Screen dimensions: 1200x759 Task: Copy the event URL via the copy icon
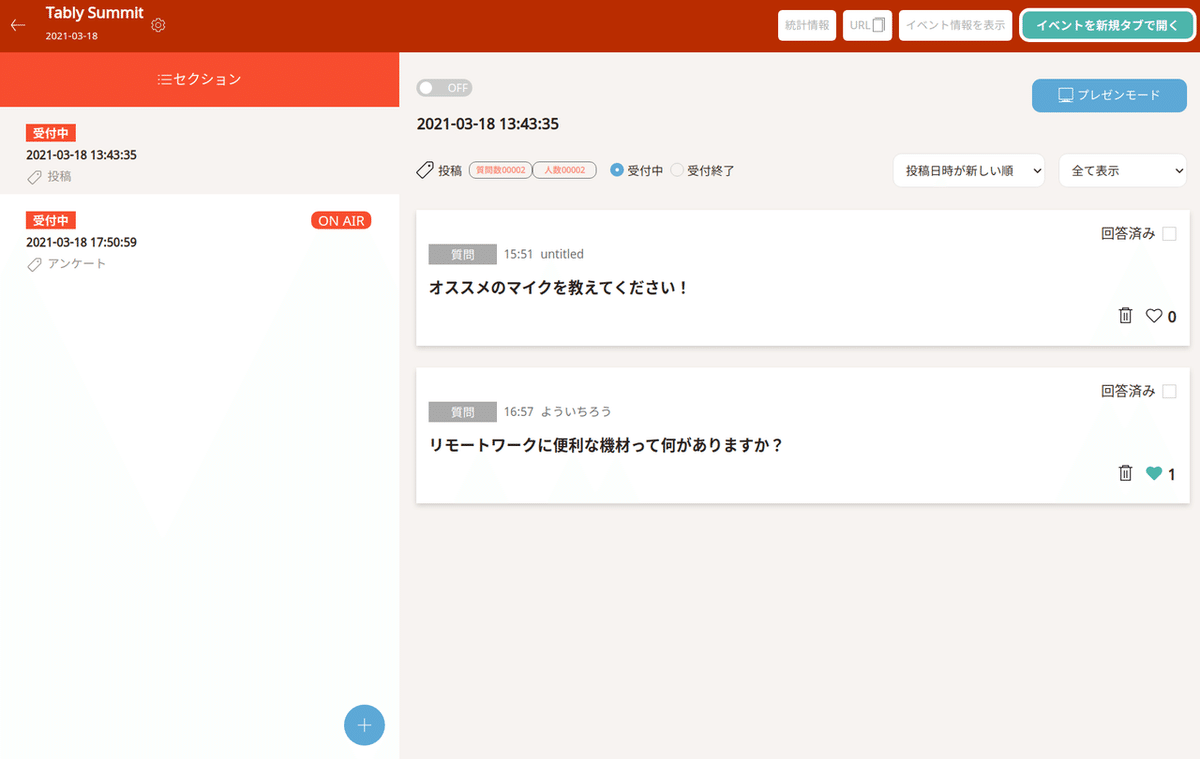tap(880, 25)
